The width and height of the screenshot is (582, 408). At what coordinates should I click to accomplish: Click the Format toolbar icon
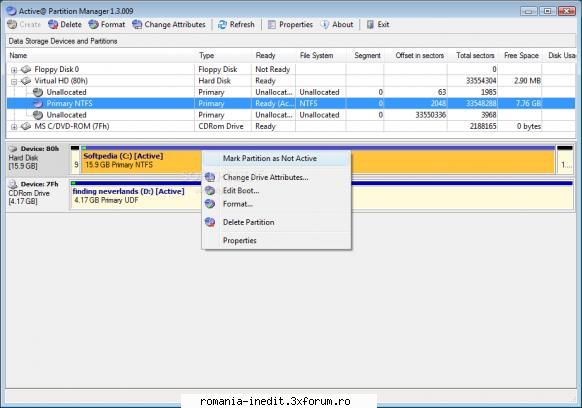tap(94, 25)
